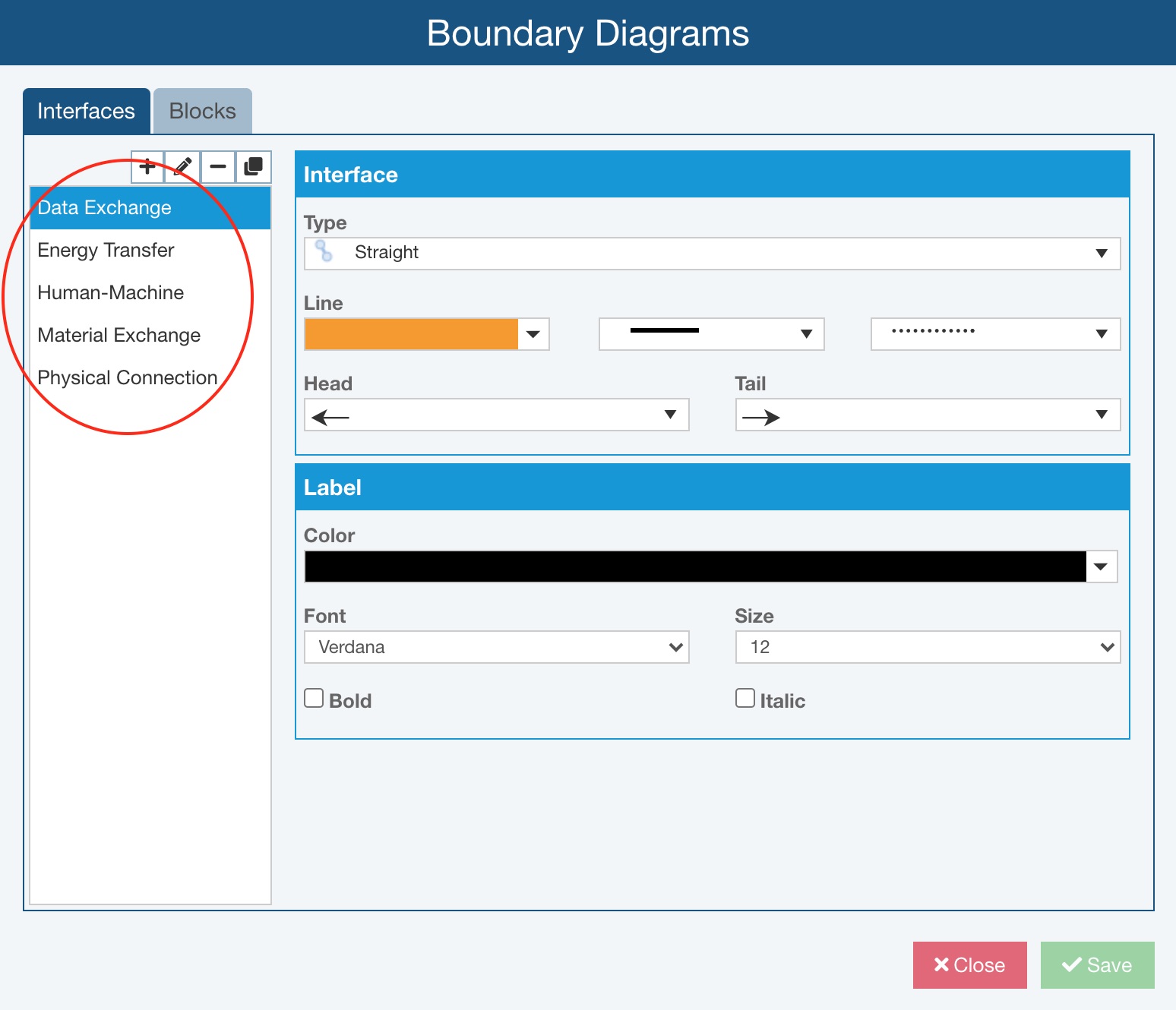Viewport: 1176px width, 1010px height.
Task: Enable the Bold checkbox
Action: 314,698
